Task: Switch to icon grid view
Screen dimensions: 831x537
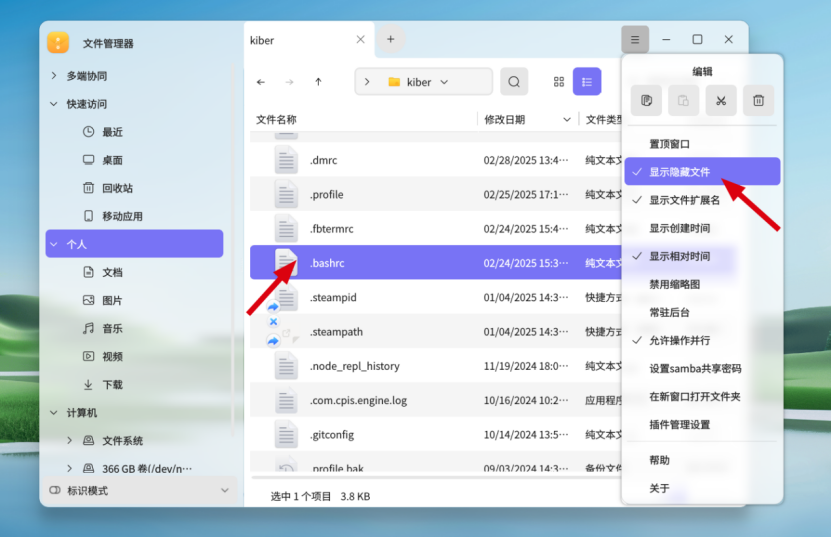Action: click(x=559, y=82)
